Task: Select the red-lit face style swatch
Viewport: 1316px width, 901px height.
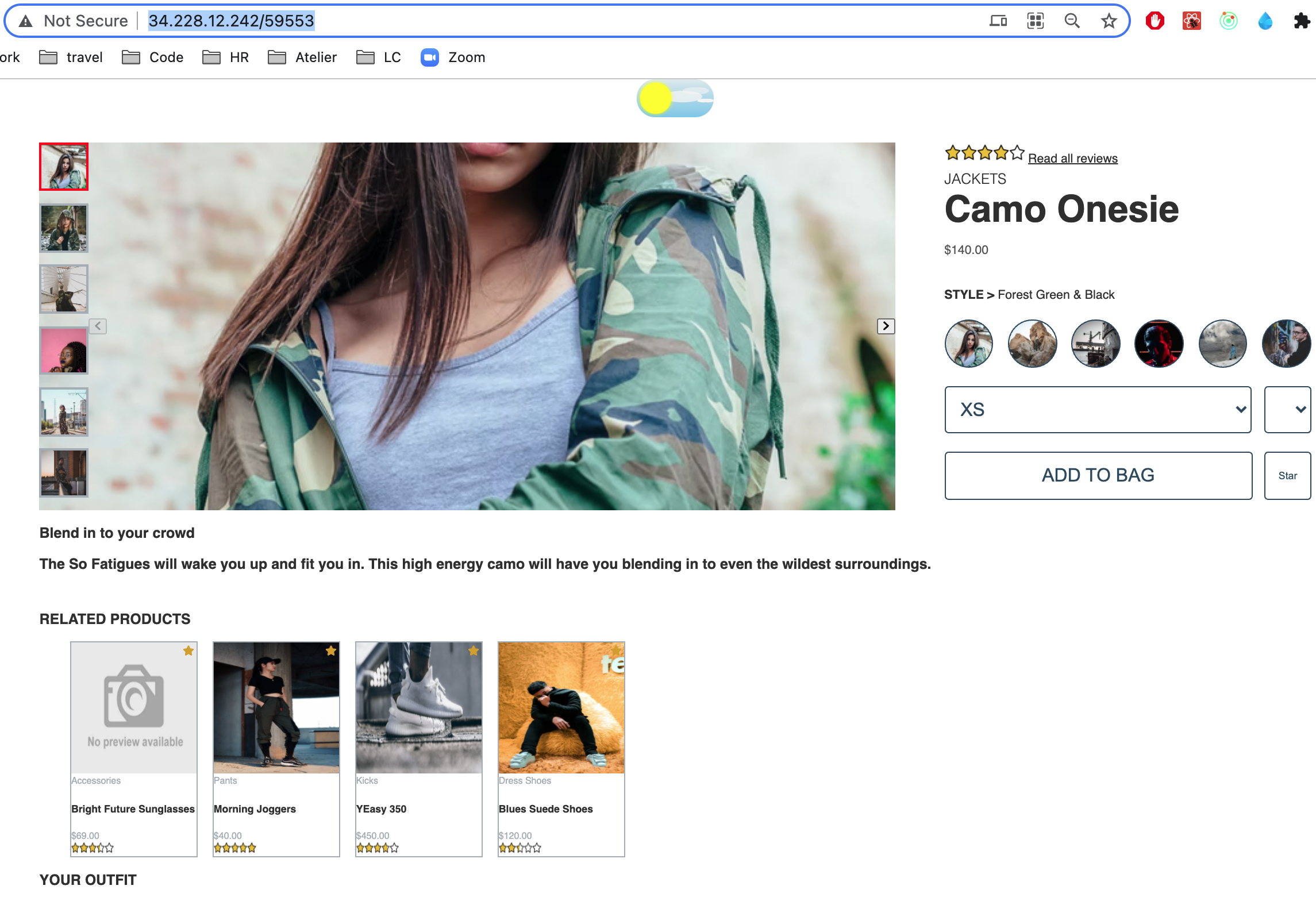Action: pos(1159,344)
